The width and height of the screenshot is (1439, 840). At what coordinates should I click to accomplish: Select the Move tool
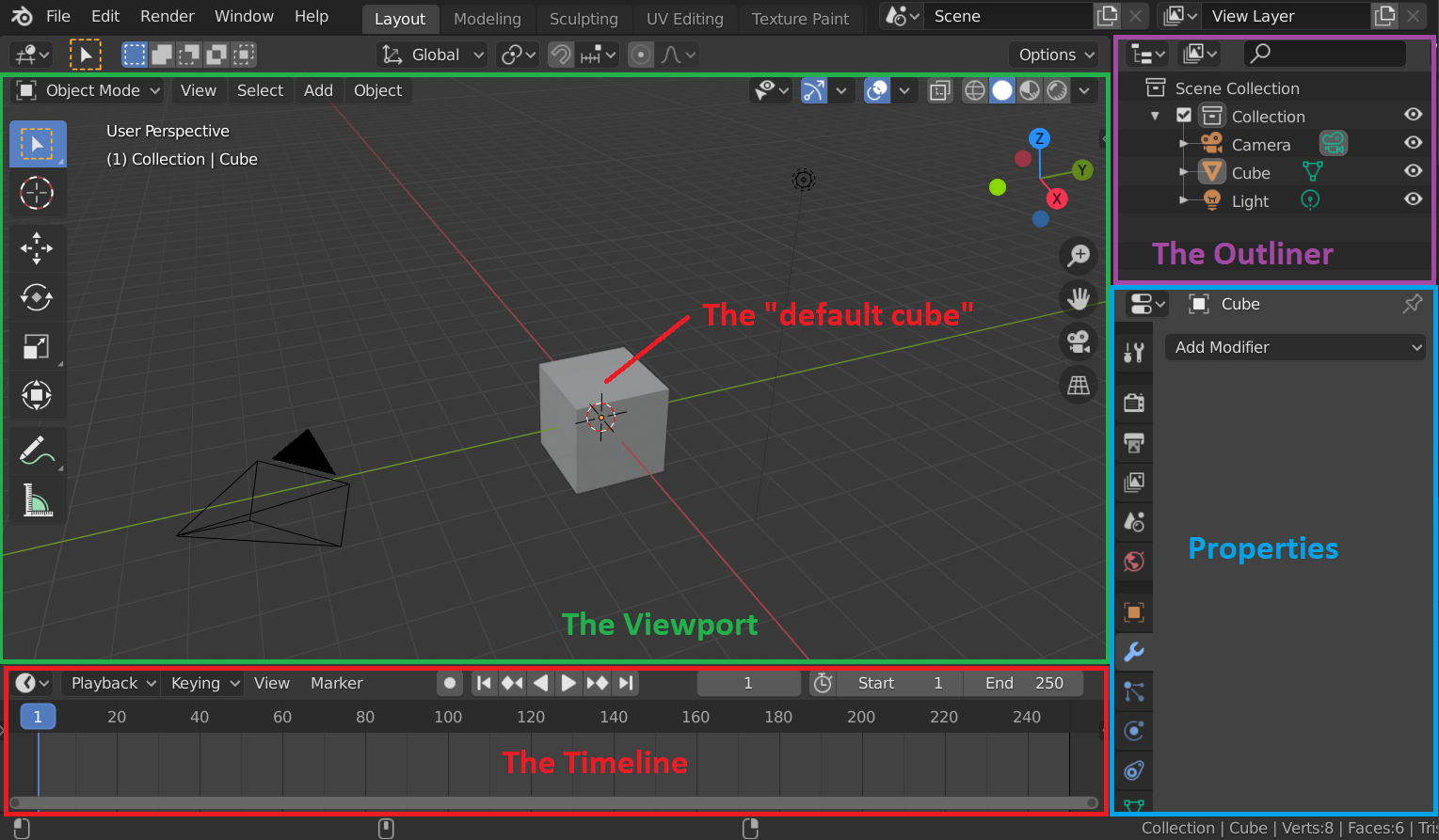pyautogui.click(x=38, y=248)
